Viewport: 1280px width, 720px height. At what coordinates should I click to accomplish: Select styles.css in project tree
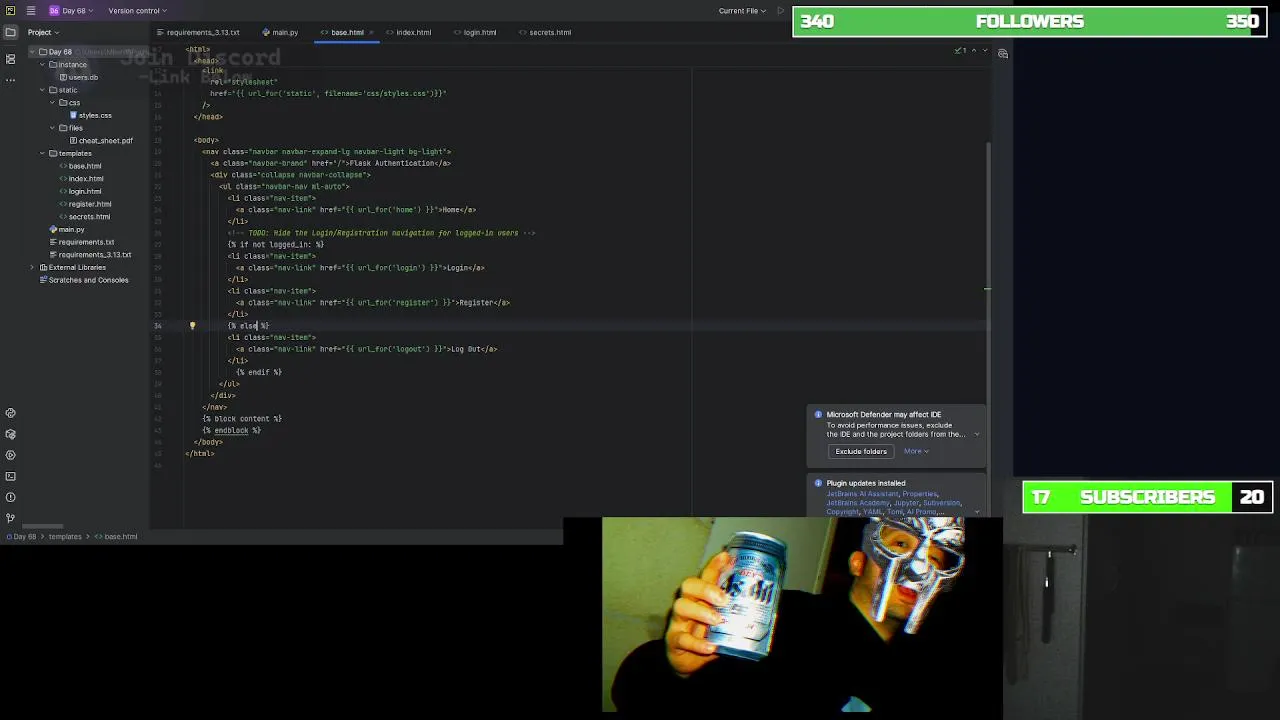(90, 115)
